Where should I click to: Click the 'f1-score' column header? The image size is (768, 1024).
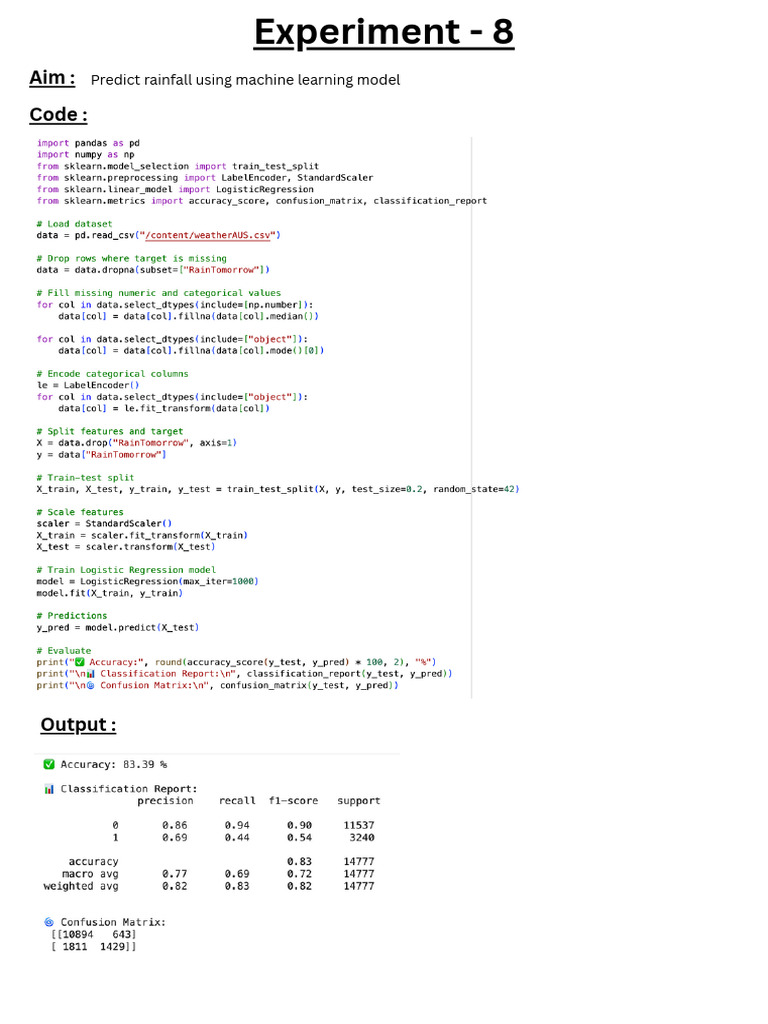(293, 801)
